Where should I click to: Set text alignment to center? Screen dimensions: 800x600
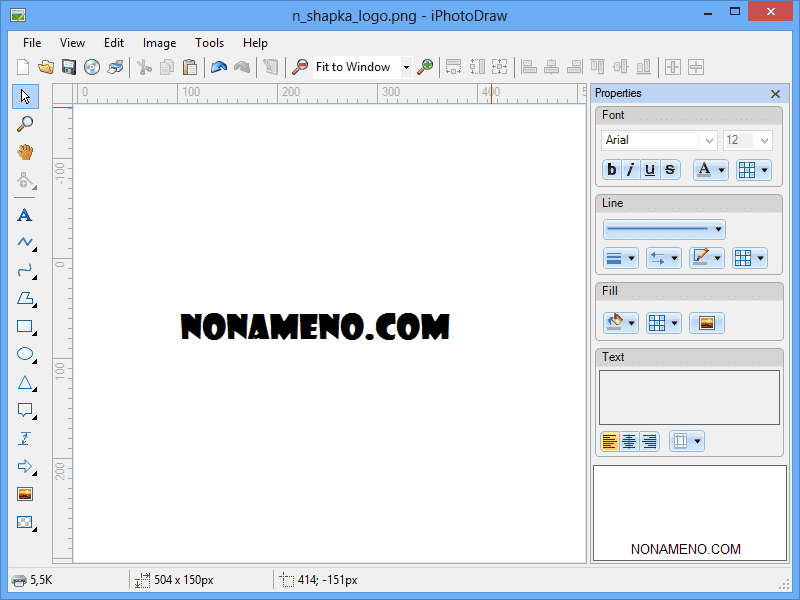click(629, 441)
